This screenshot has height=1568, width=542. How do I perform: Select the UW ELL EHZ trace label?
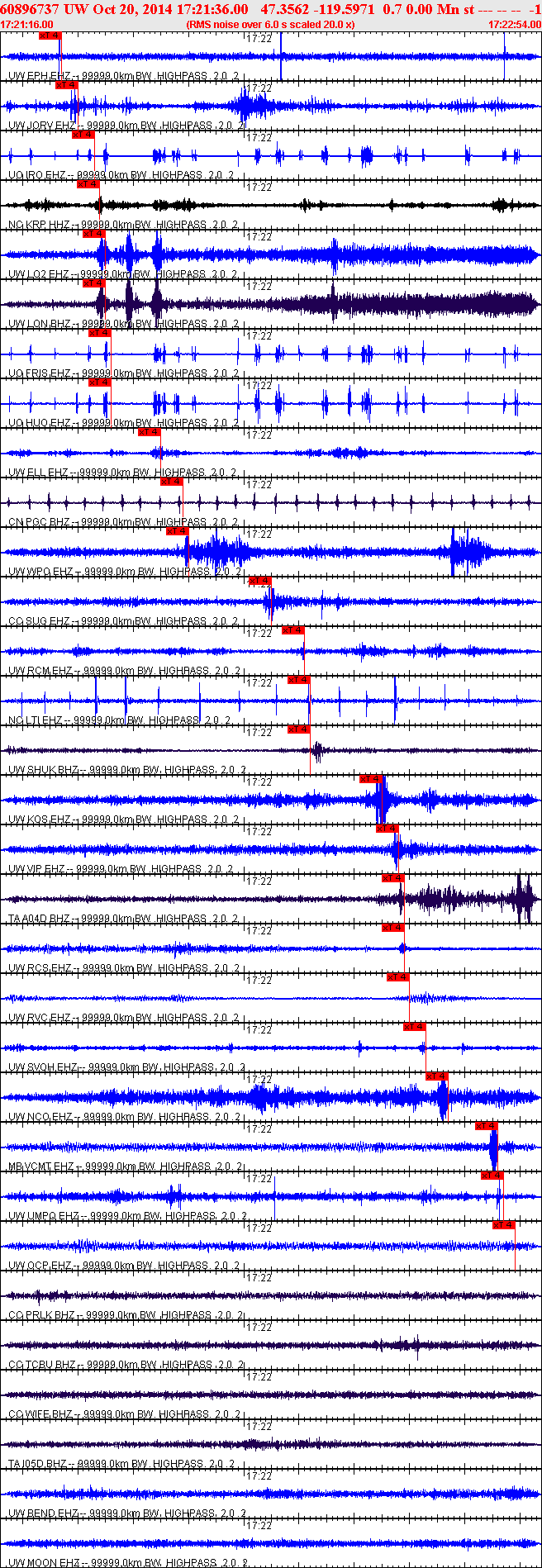122,473
